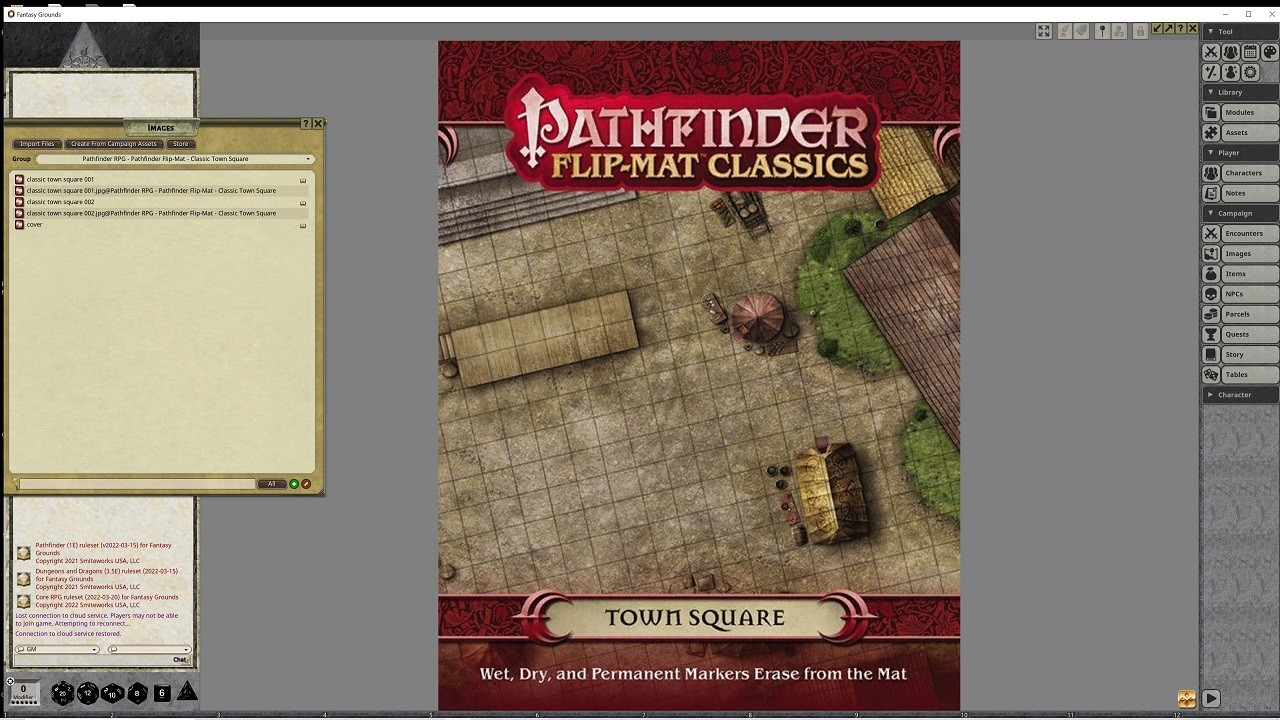1280x720 pixels.
Task: Click Import Files in the Images window
Action: [x=37, y=143]
